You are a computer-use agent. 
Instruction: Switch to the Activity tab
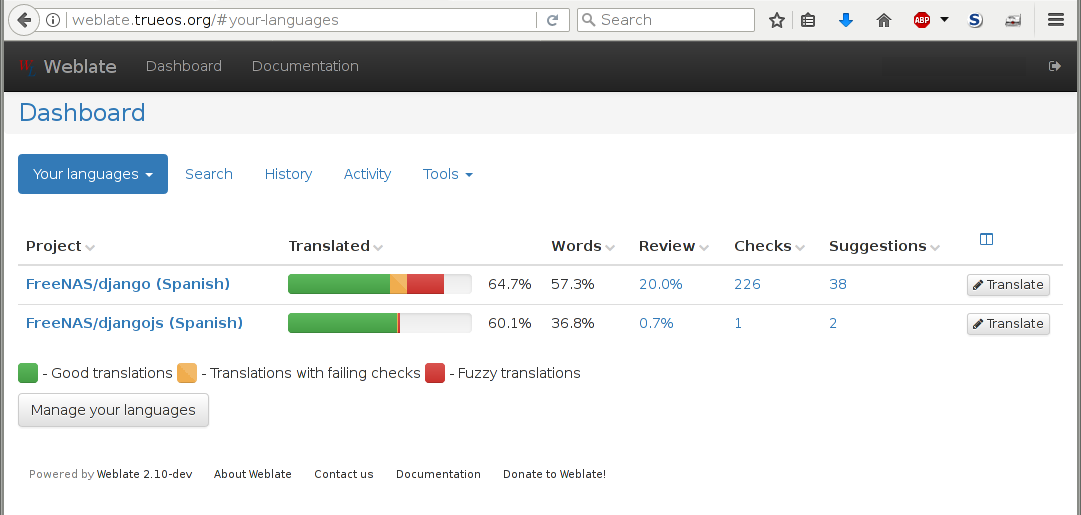point(367,174)
